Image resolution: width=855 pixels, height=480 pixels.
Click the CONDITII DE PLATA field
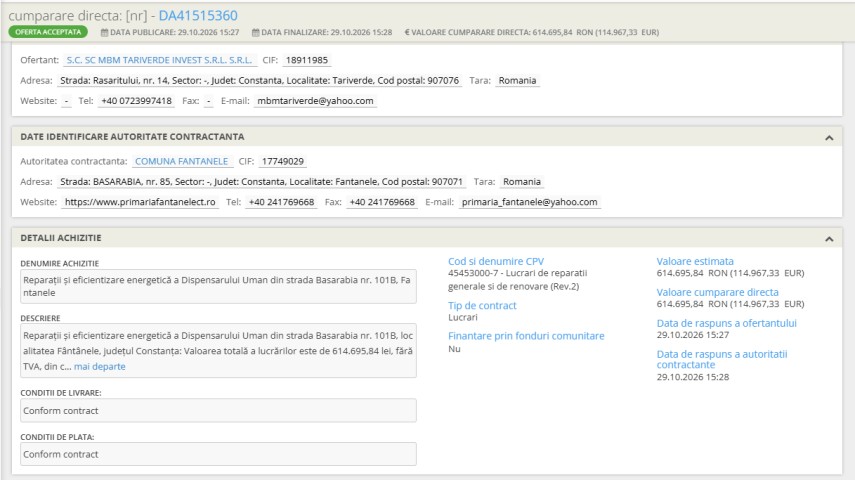point(218,454)
